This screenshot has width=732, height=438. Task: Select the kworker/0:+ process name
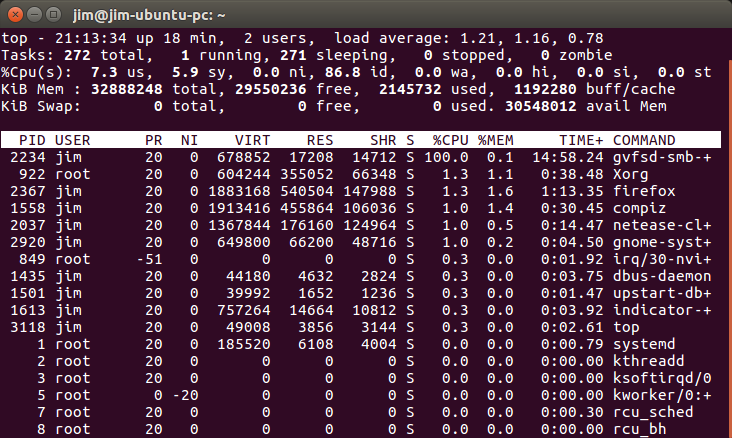pyautogui.click(x=662, y=395)
